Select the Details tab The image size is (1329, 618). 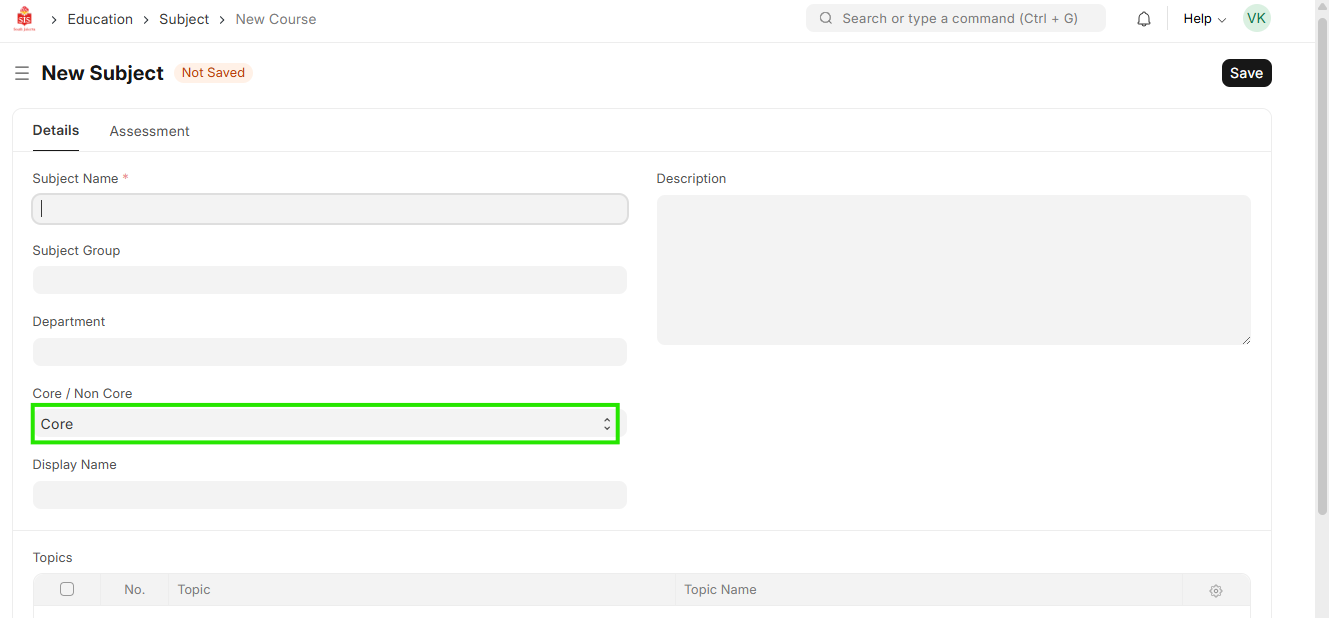click(x=56, y=130)
